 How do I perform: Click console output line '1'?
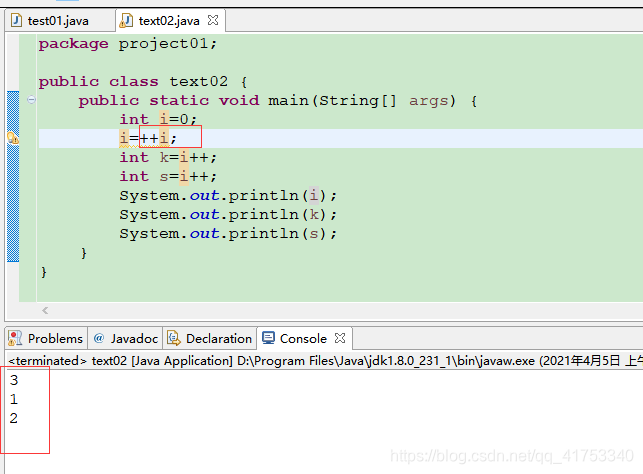pyautogui.click(x=14, y=399)
